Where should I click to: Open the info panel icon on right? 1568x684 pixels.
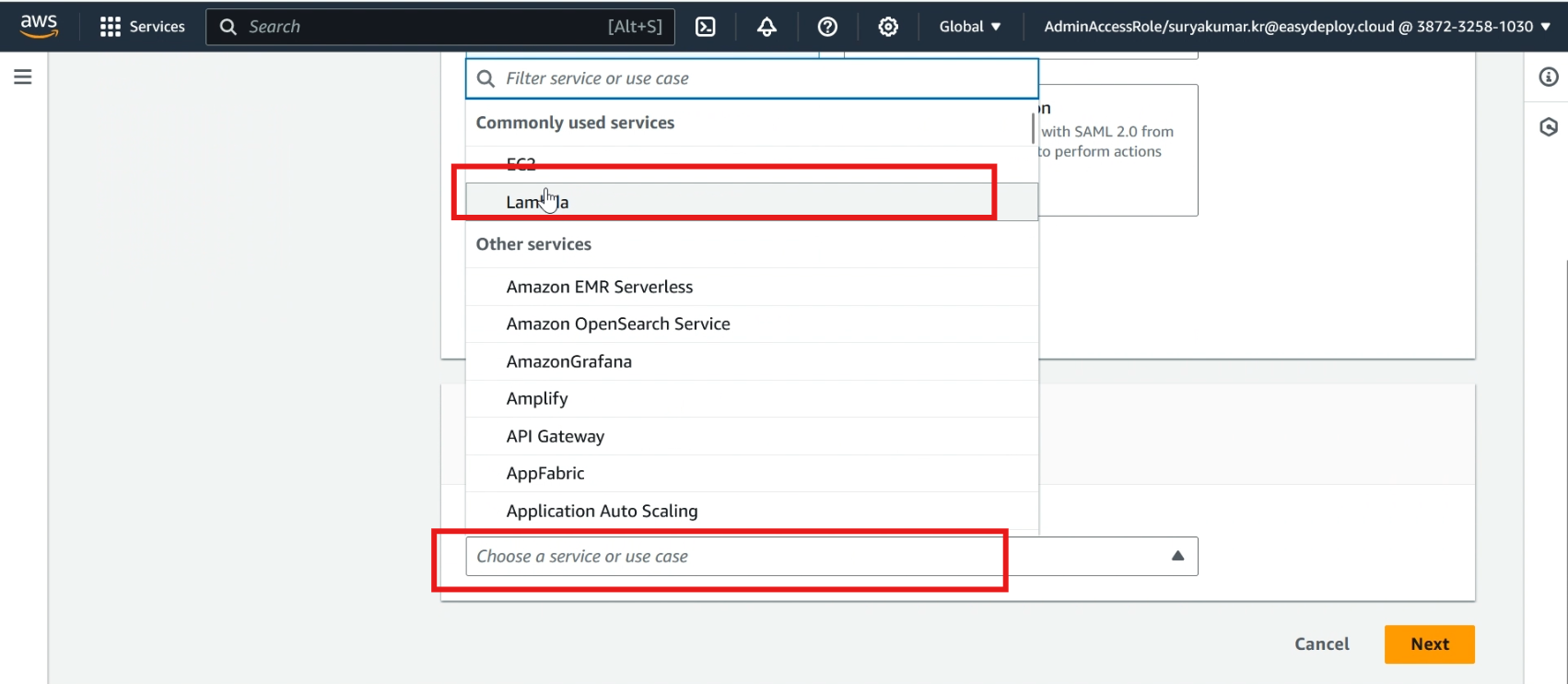coord(1549,77)
